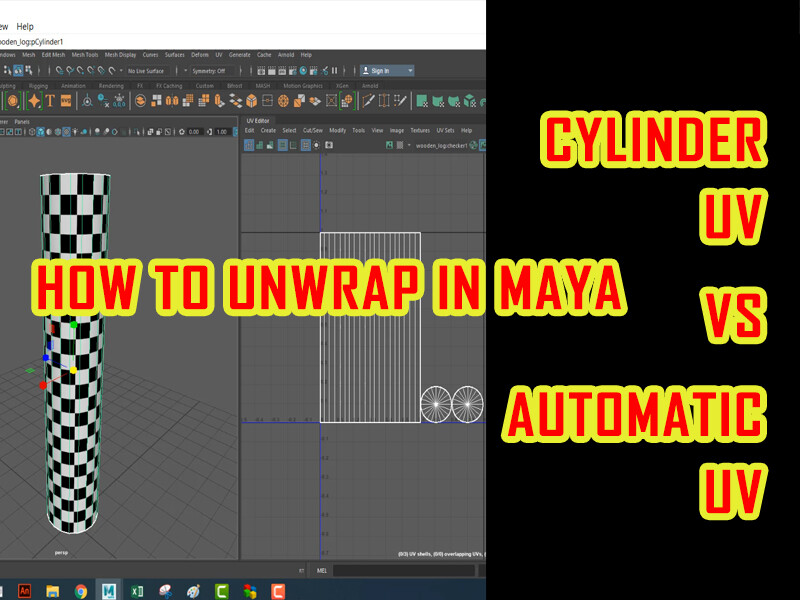The image size is (800, 600).
Task: Click the persp camera label in the viewport
Action: click(x=61, y=552)
